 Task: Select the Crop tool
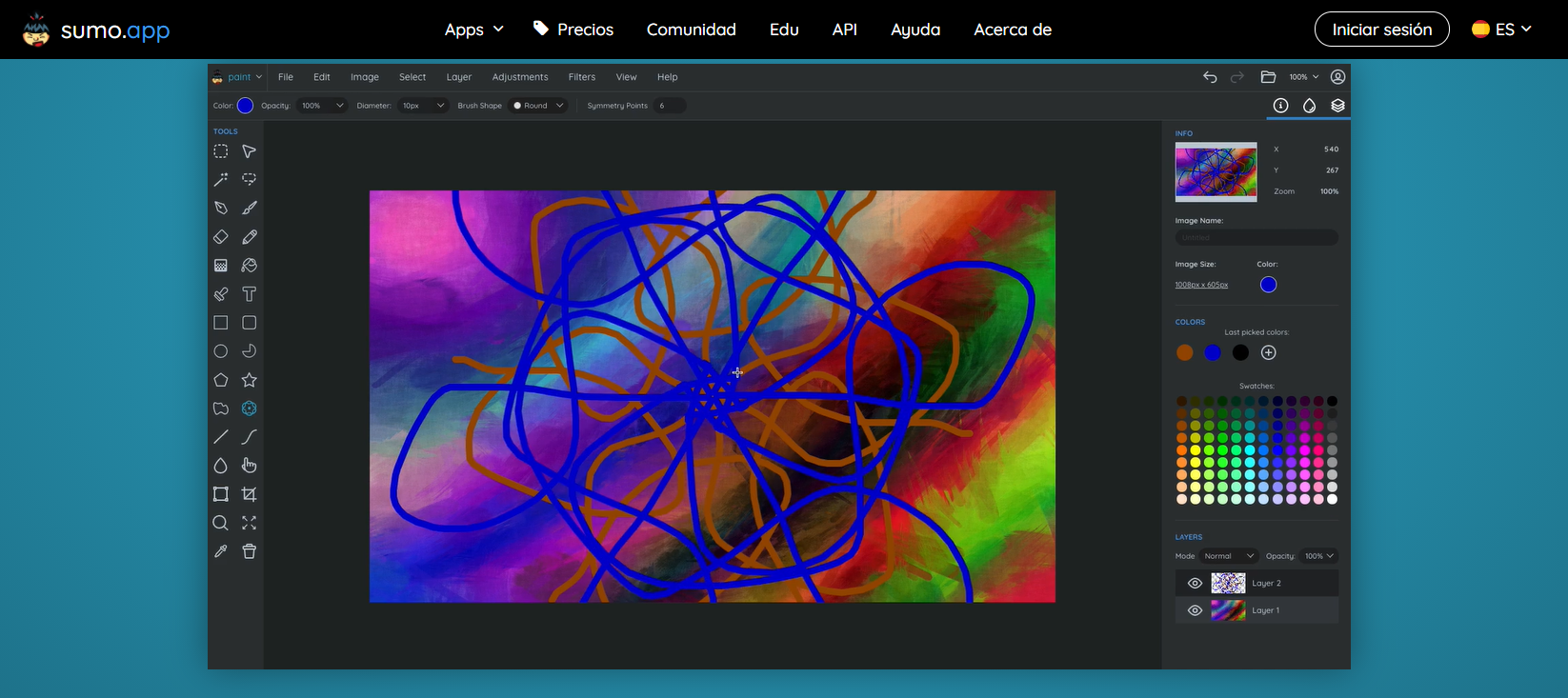coord(250,494)
